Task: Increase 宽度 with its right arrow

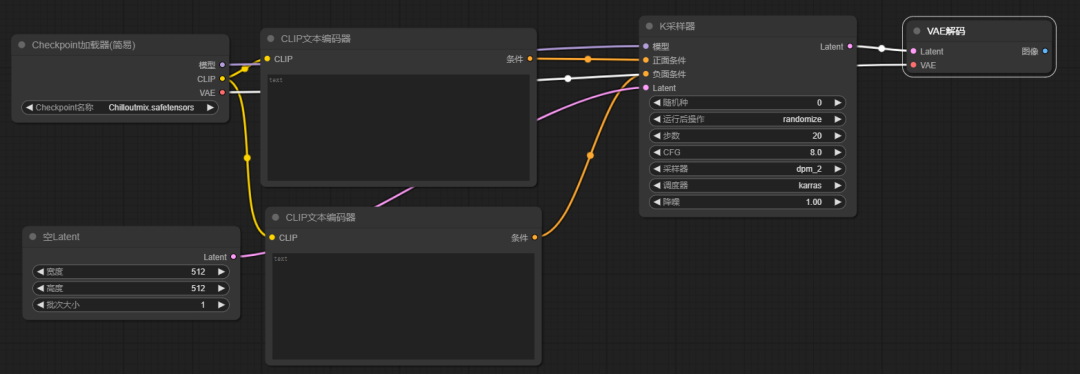Action: point(221,271)
